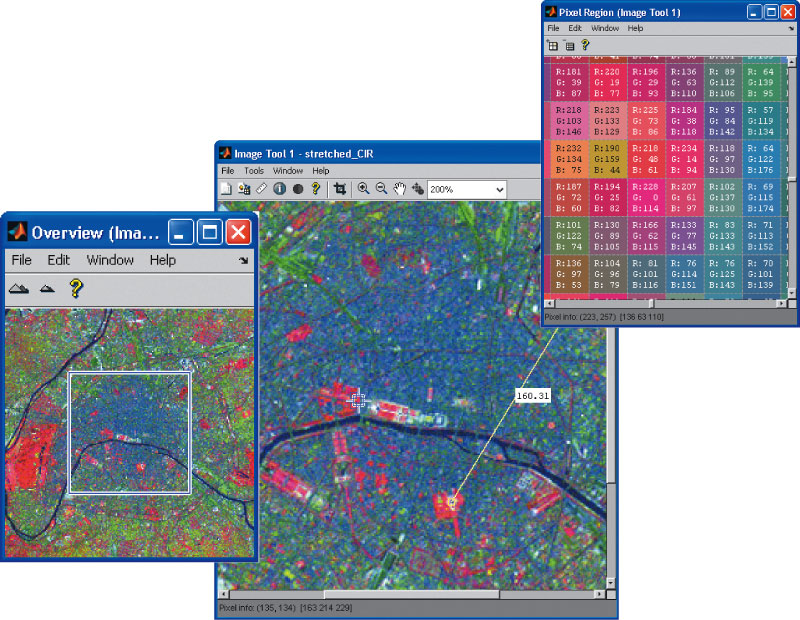
Task: Open Window menu in Overview window
Action: click(x=110, y=260)
